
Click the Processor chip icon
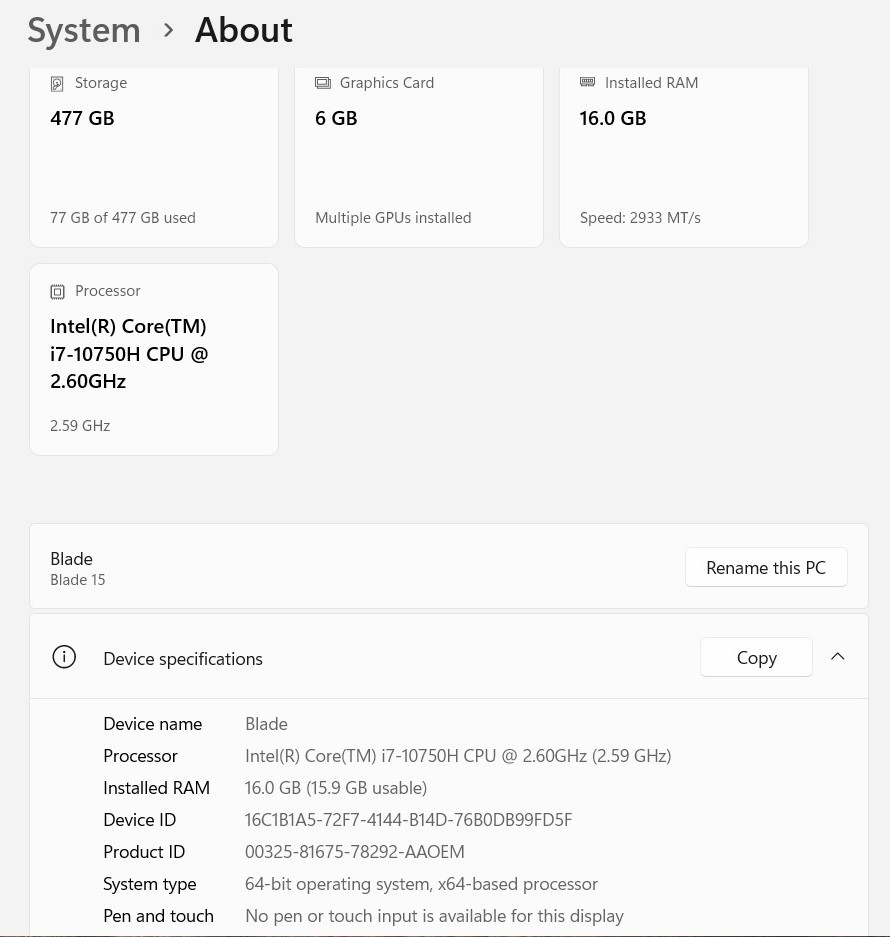tap(57, 292)
